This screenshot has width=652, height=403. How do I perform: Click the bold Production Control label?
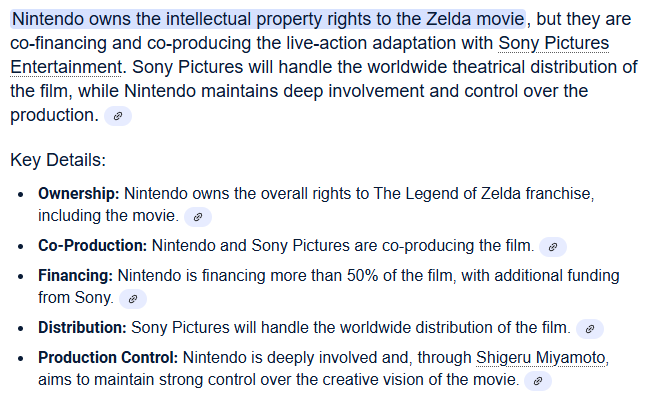108,357
